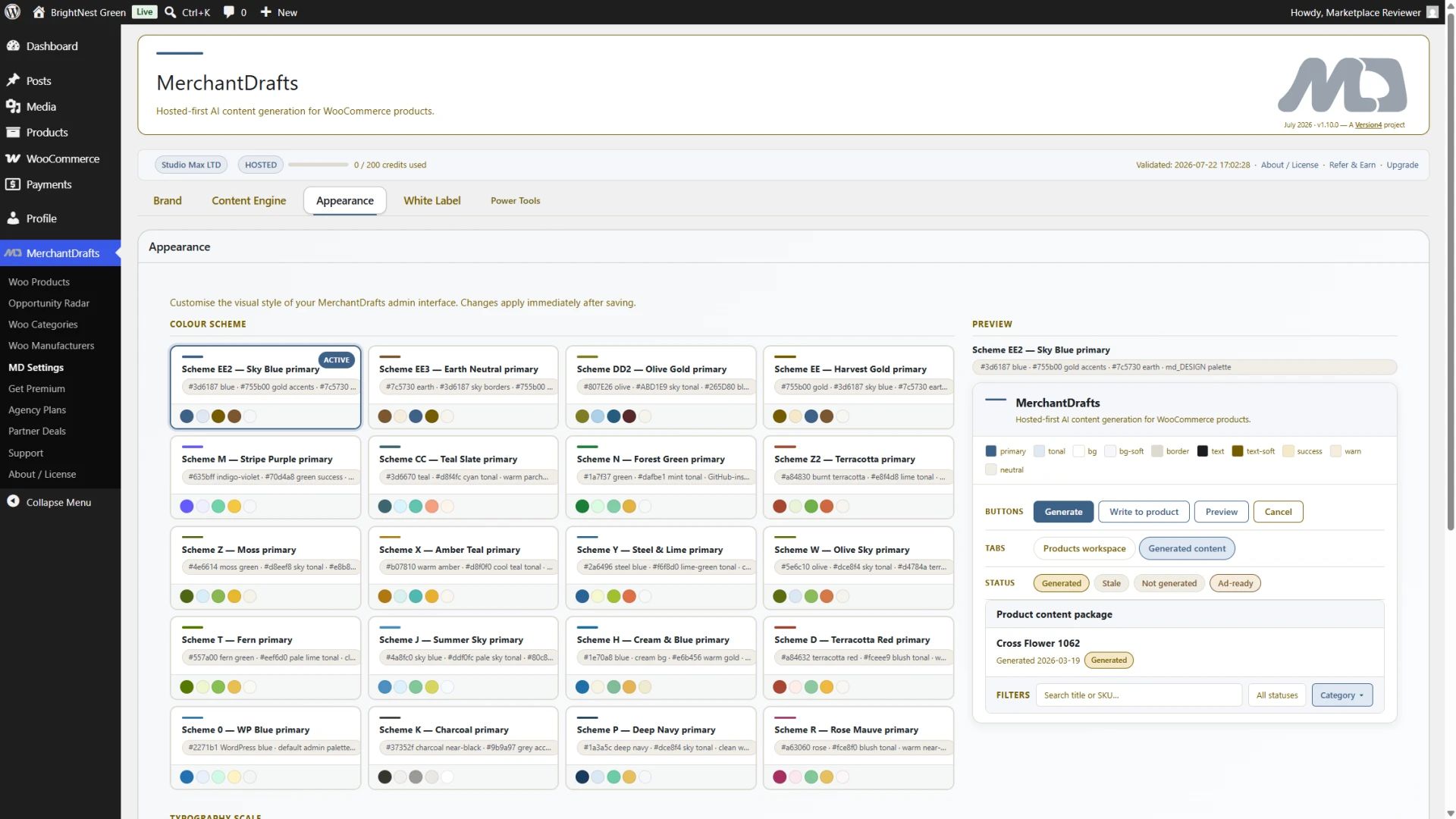Open the Media library icon
This screenshot has width=1456, height=819.
(13, 106)
